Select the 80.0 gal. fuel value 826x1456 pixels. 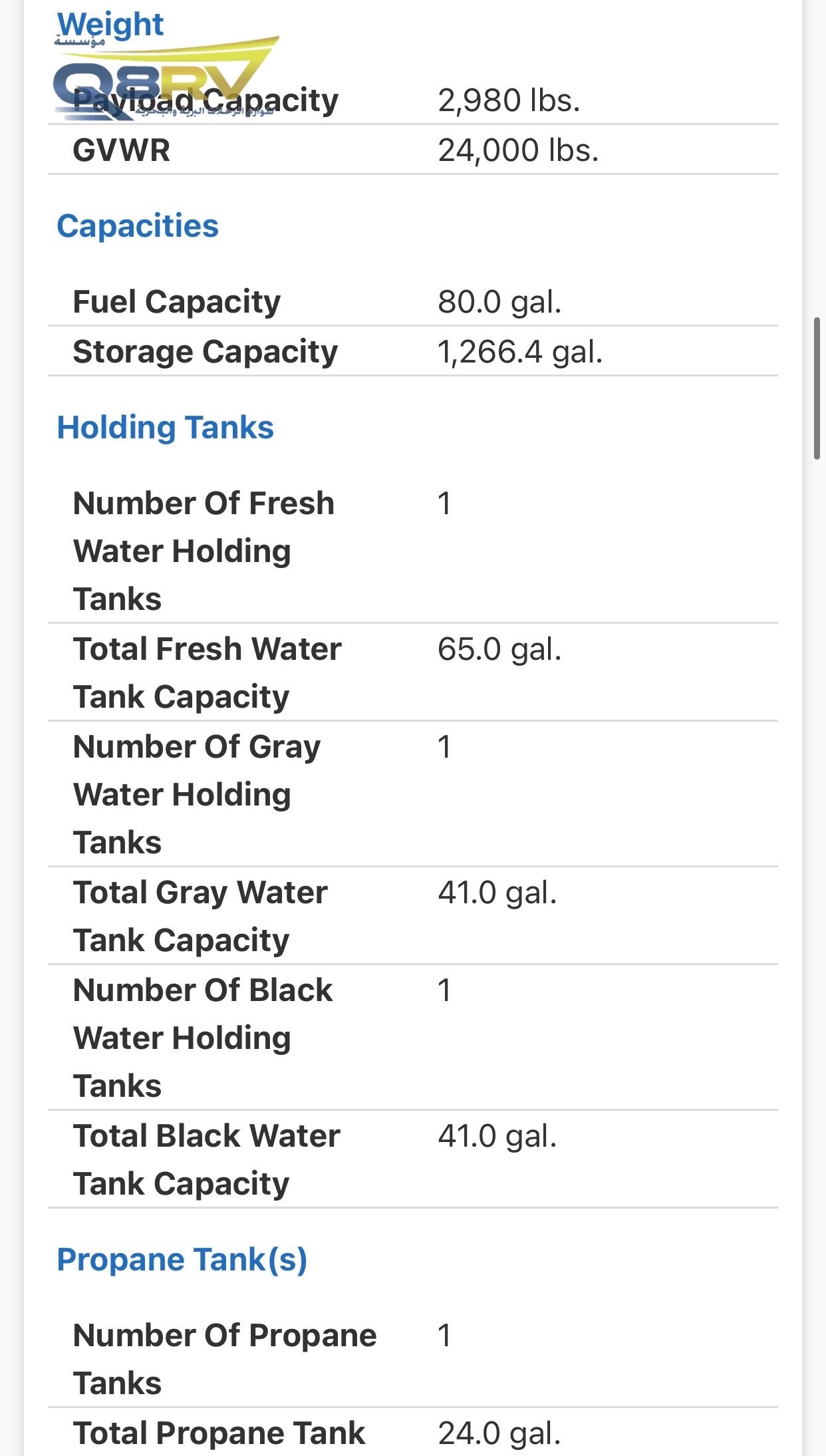click(x=499, y=302)
